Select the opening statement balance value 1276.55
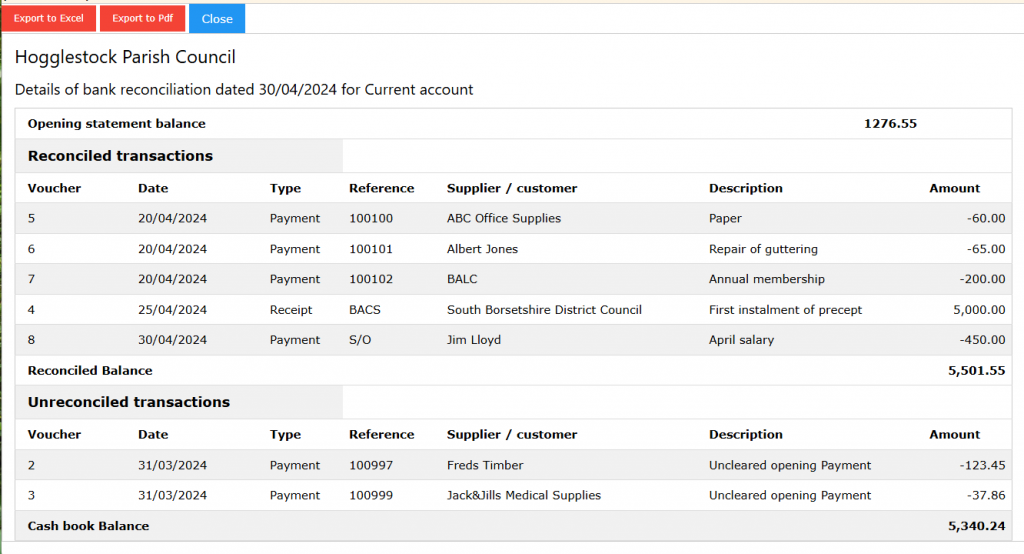 (890, 123)
